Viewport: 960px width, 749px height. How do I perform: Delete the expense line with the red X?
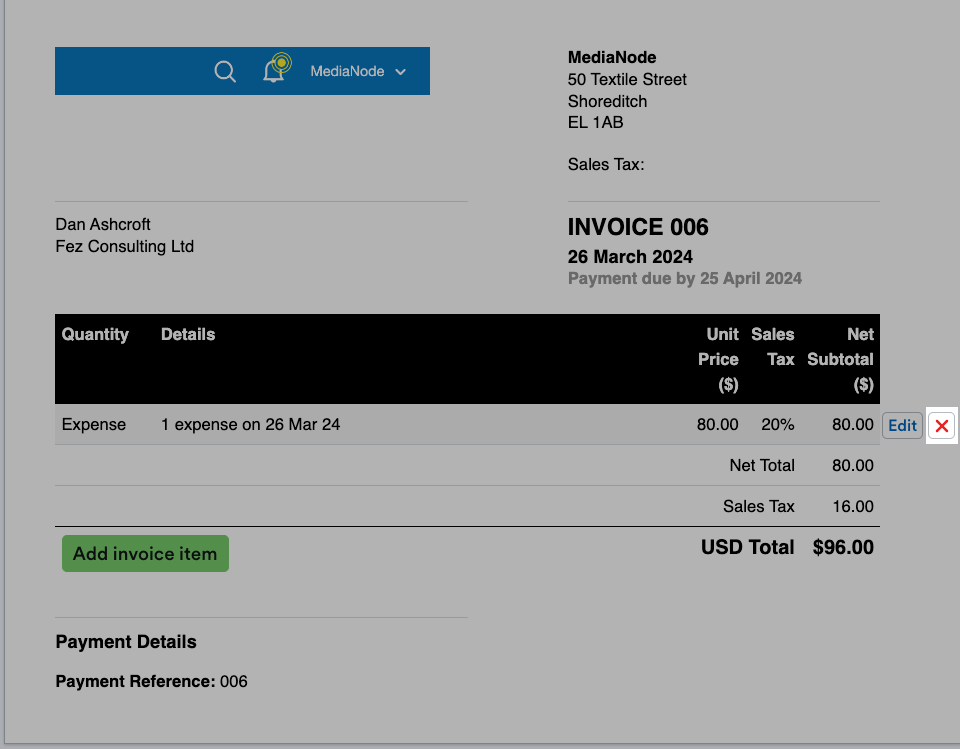pos(941,425)
